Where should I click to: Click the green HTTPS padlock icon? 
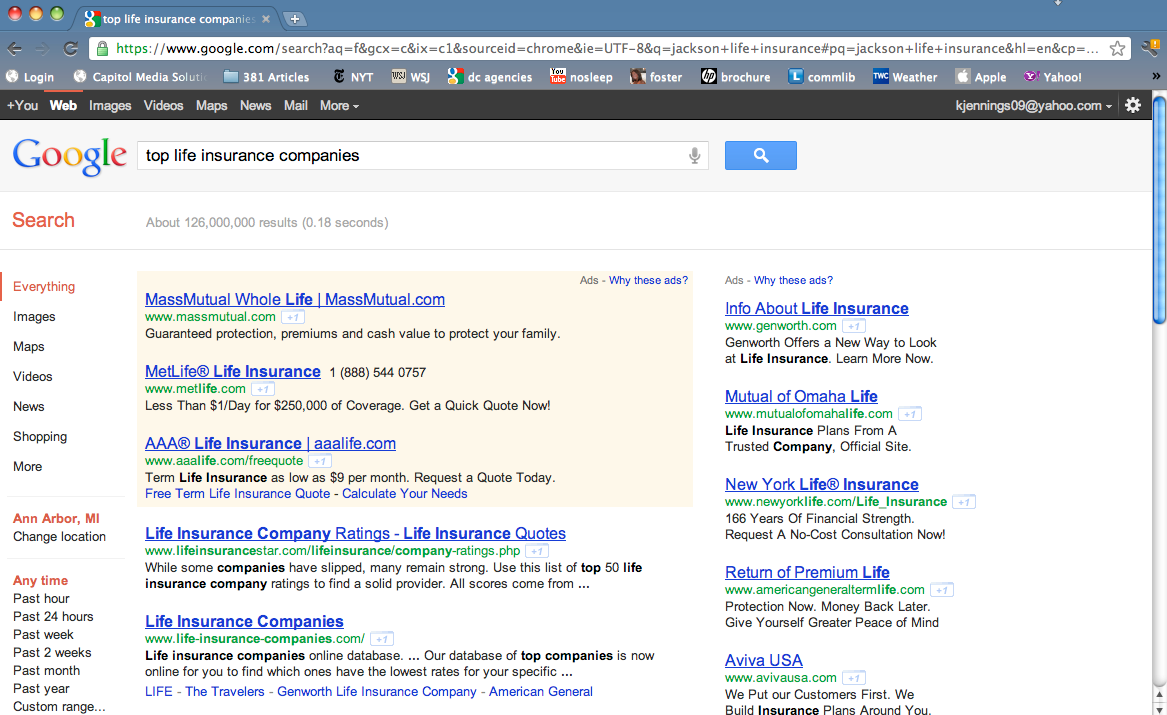[x=103, y=49]
